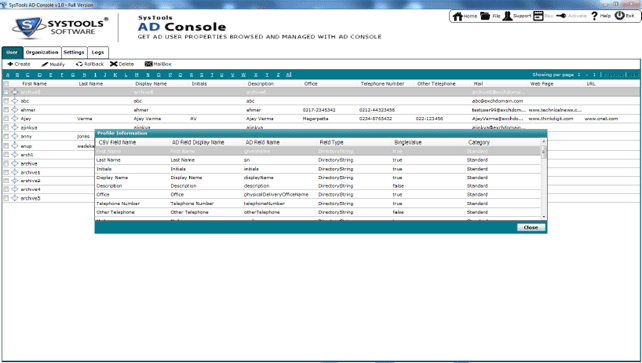Click the Exit power icon
This screenshot has height=363, width=642.
tap(619, 16)
